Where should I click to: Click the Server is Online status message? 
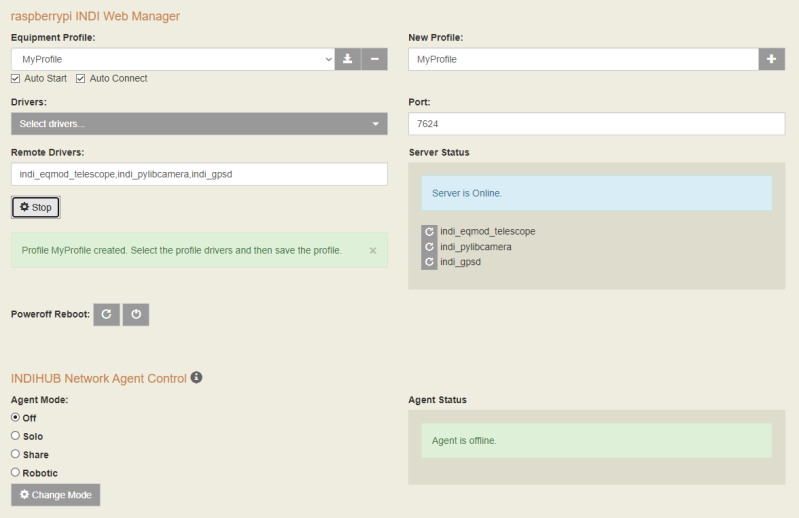pyautogui.click(x=597, y=193)
